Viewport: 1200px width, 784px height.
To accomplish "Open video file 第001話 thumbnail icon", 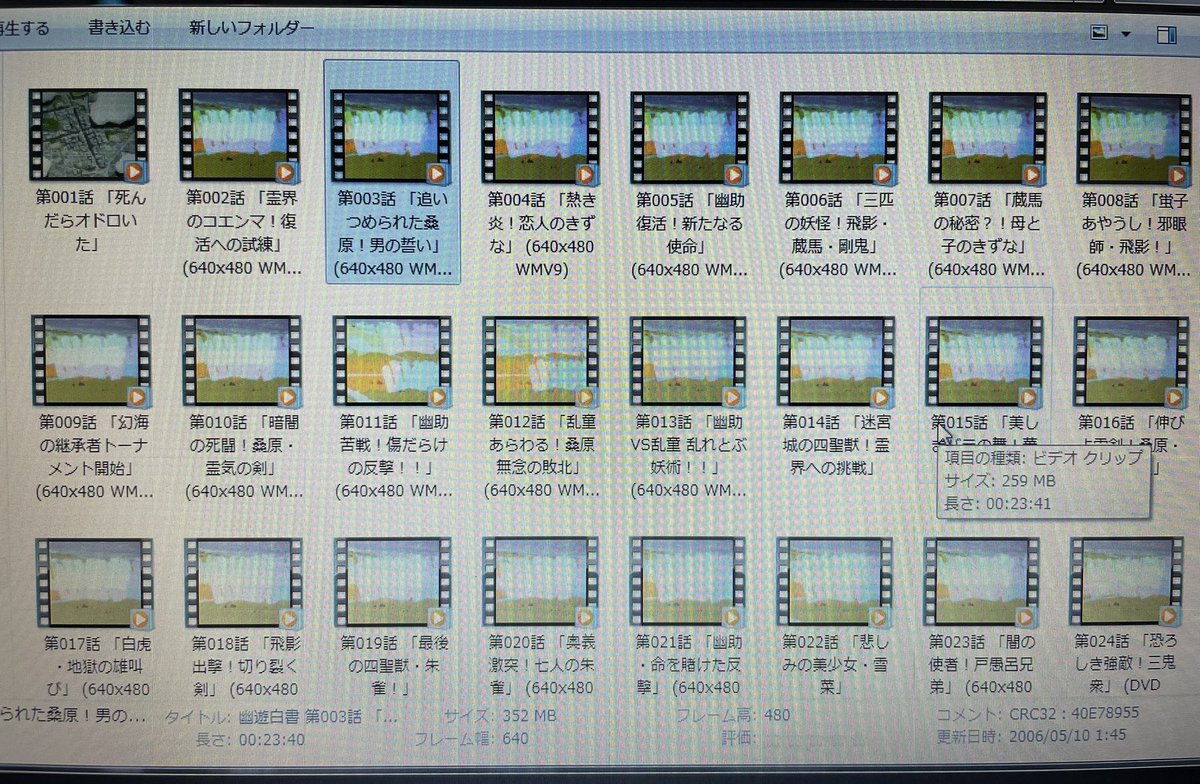I will click(88, 135).
